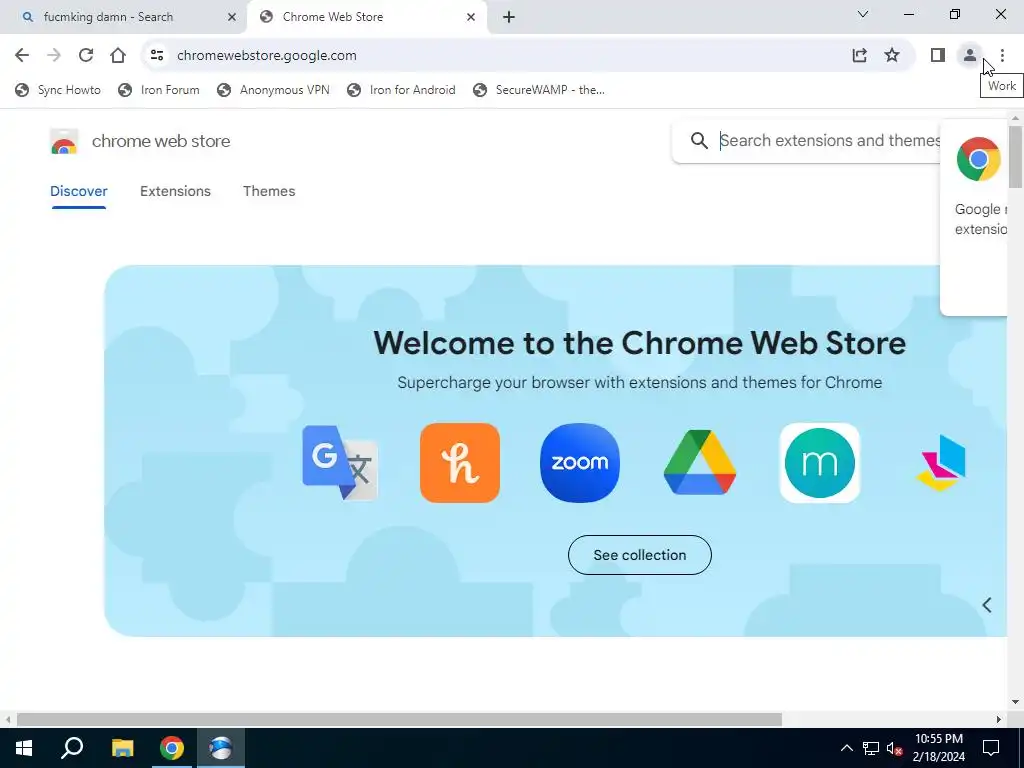
Task: Bookmark this tab with star icon
Action: coord(892,56)
